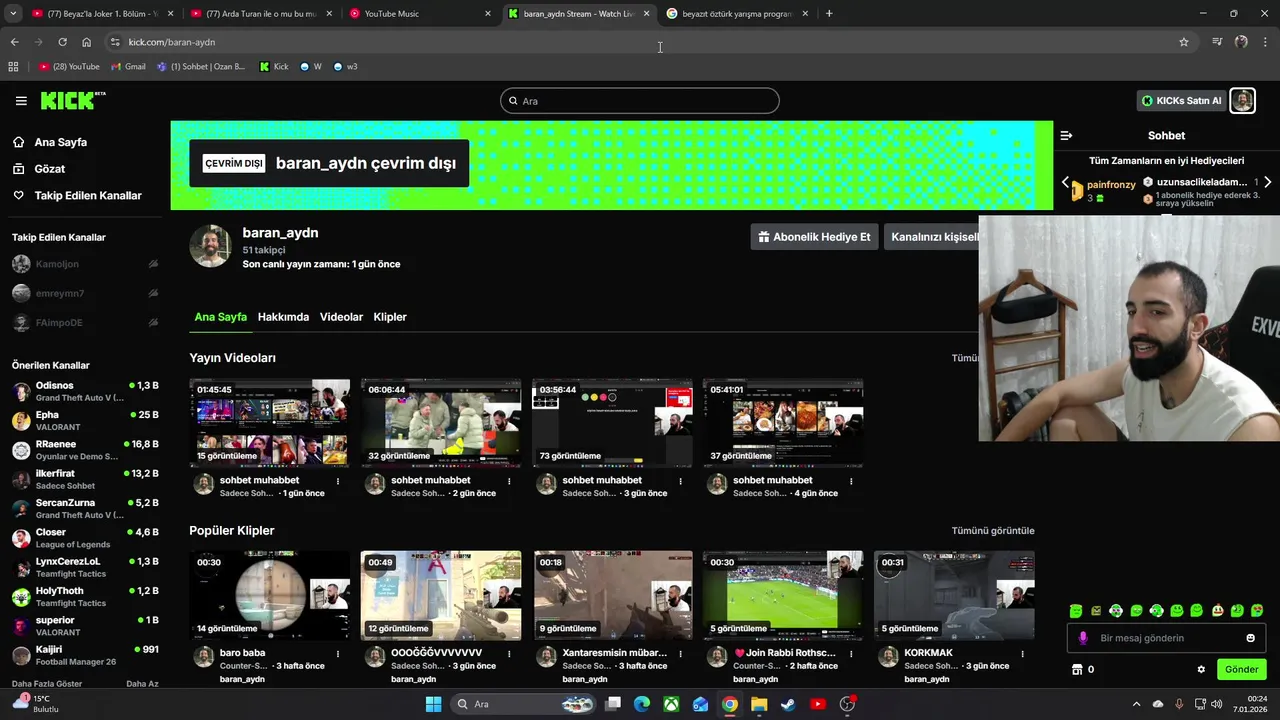The width and height of the screenshot is (1280, 720).
Task: Open the Kaijiri recommended channel
Action: [85, 655]
